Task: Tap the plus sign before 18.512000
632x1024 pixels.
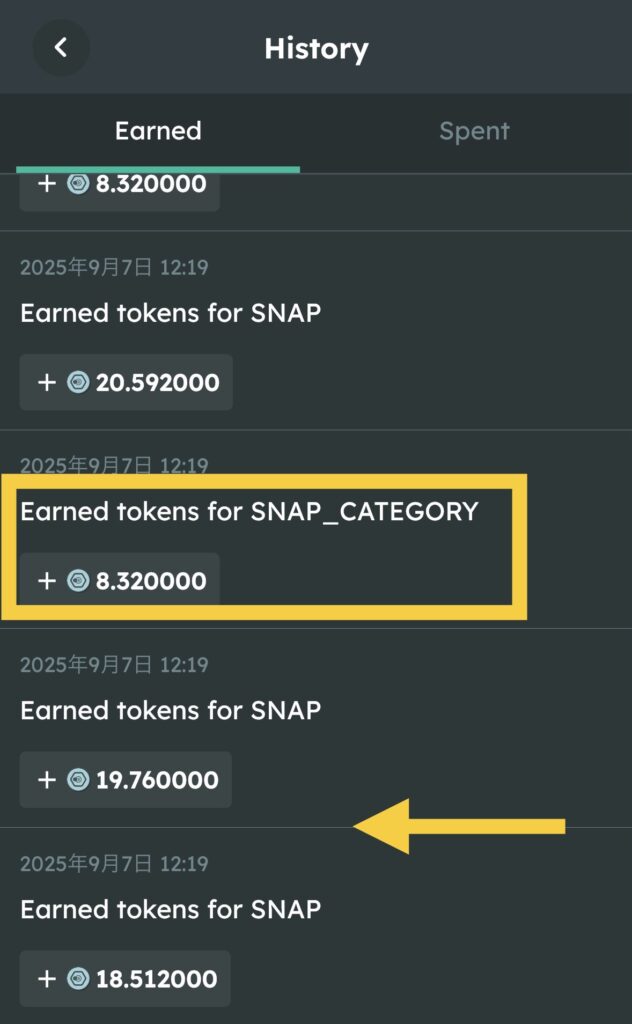Action: pos(46,979)
